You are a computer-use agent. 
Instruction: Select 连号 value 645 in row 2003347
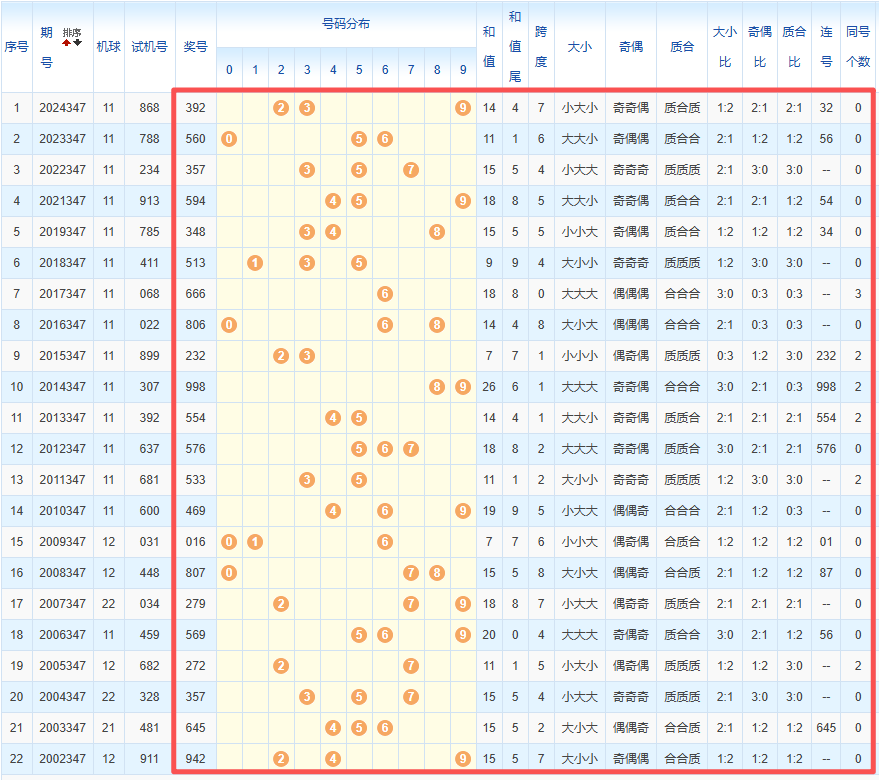[826, 728]
